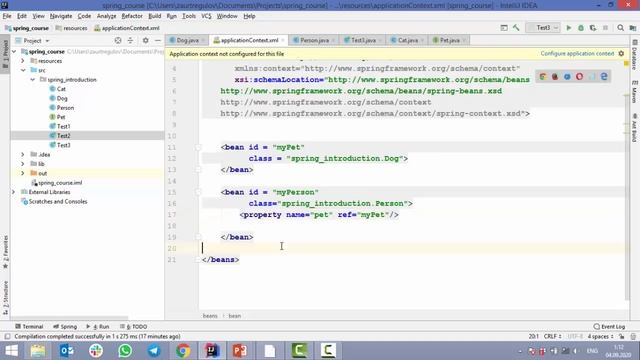Collapse the src folder node
Viewport: 640px width, 360px height.
coord(23,70)
